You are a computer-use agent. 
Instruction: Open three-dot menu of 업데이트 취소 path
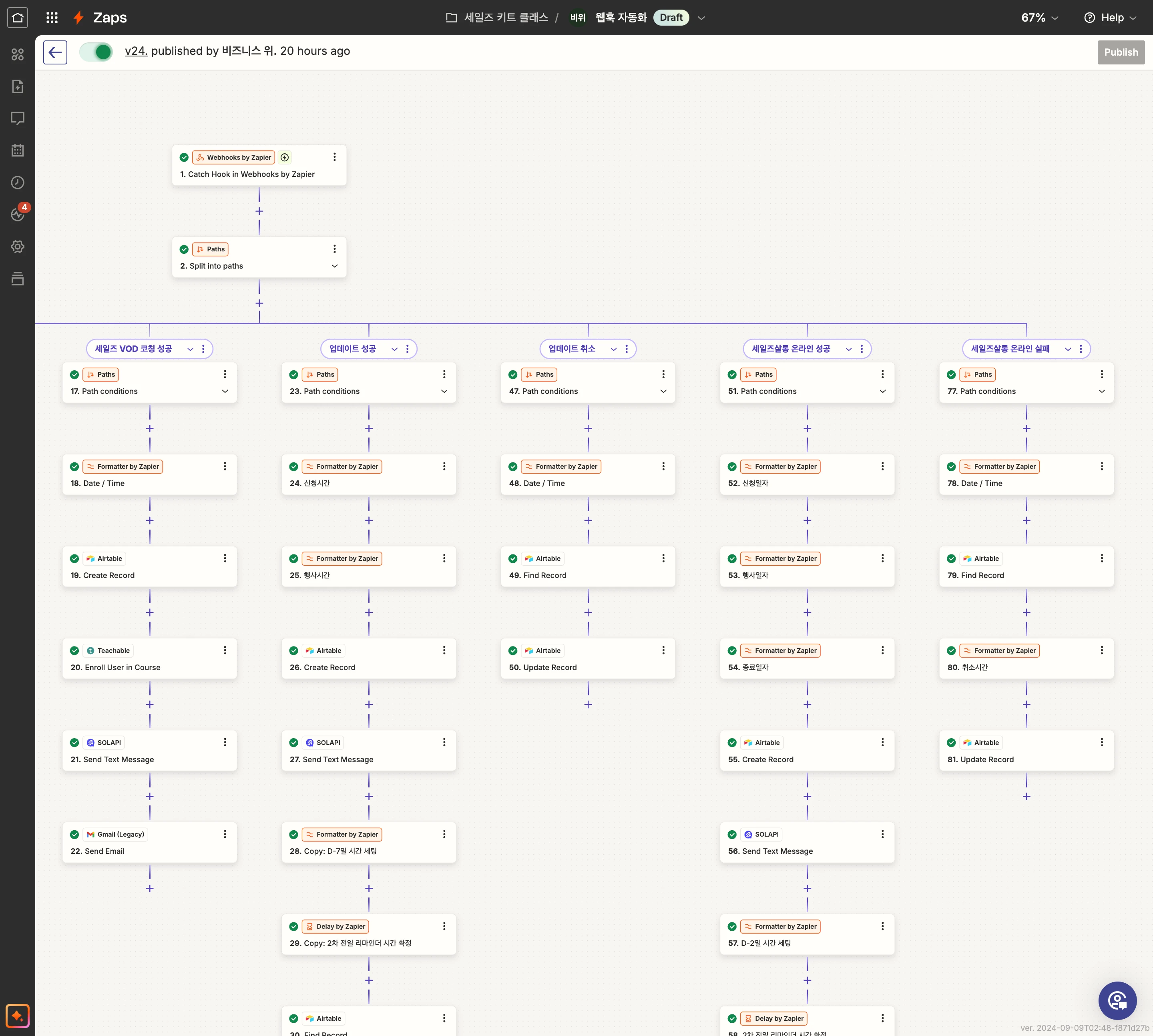[626, 349]
